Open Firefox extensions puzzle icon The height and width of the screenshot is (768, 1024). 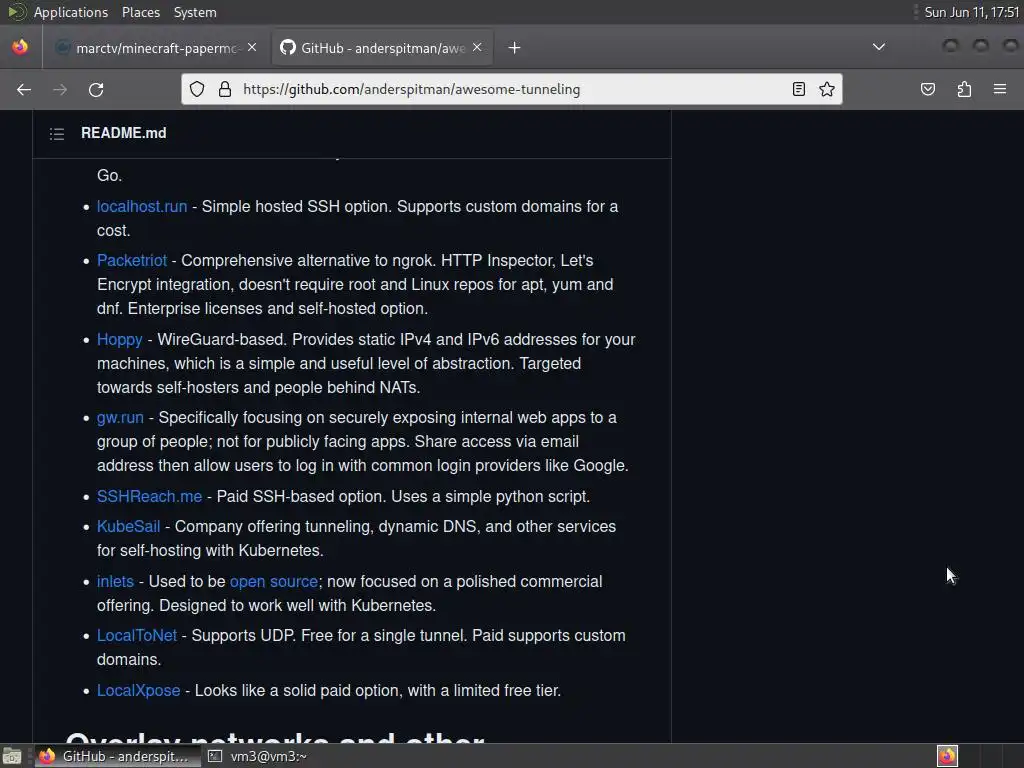click(x=964, y=89)
